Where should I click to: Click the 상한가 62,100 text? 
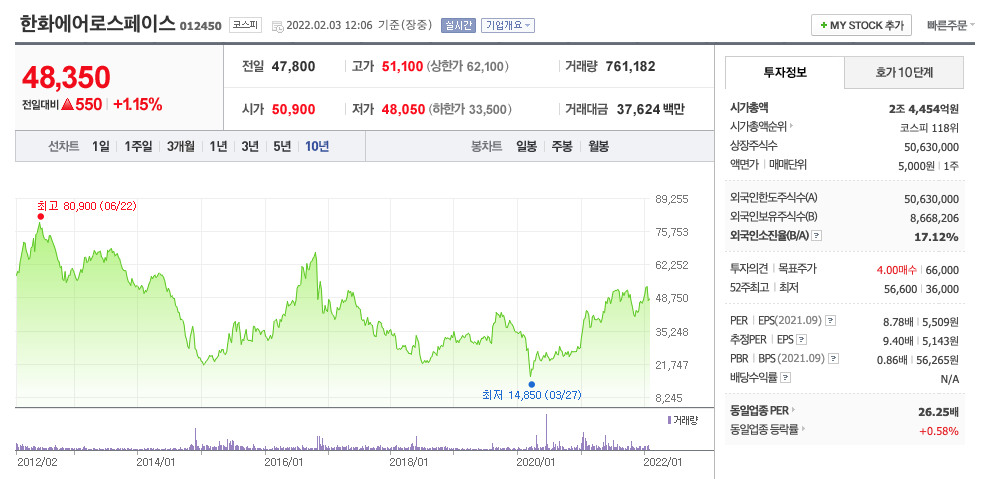[x=468, y=66]
